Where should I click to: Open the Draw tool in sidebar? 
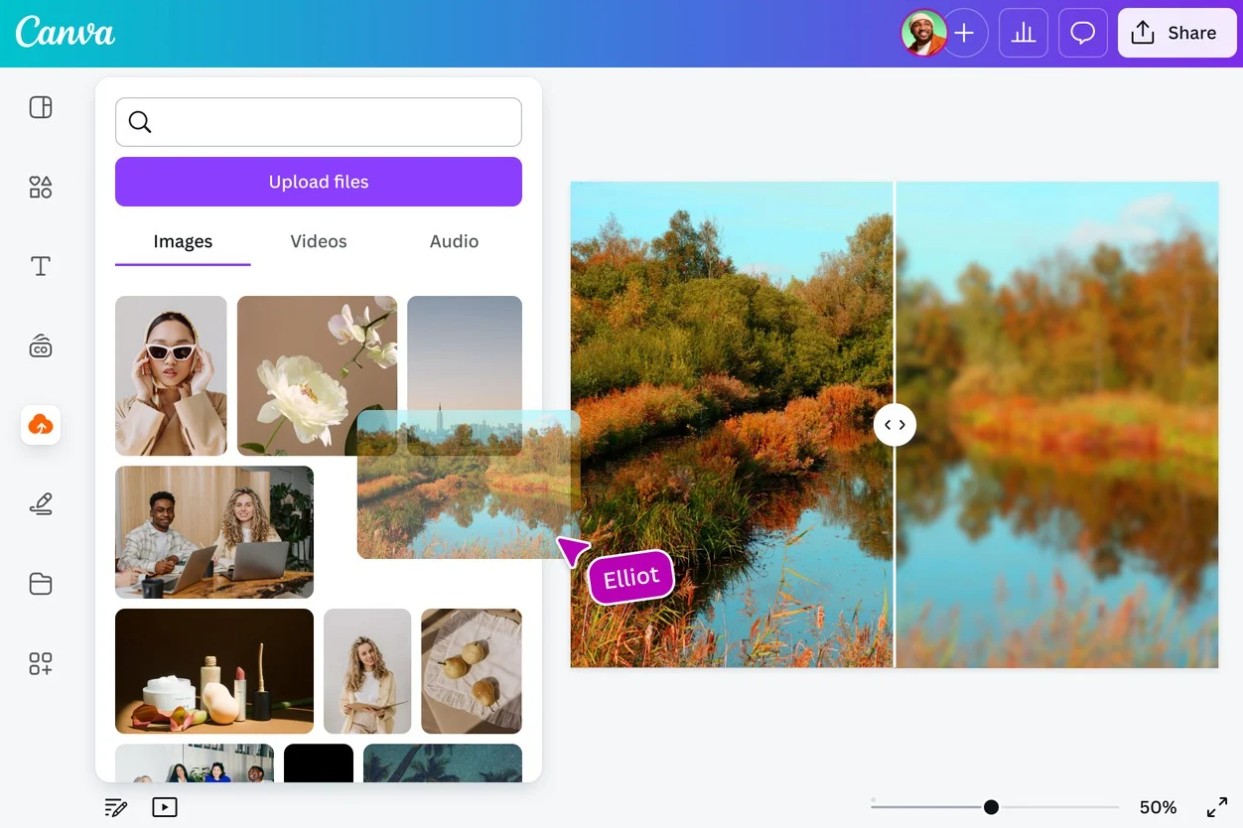click(40, 504)
